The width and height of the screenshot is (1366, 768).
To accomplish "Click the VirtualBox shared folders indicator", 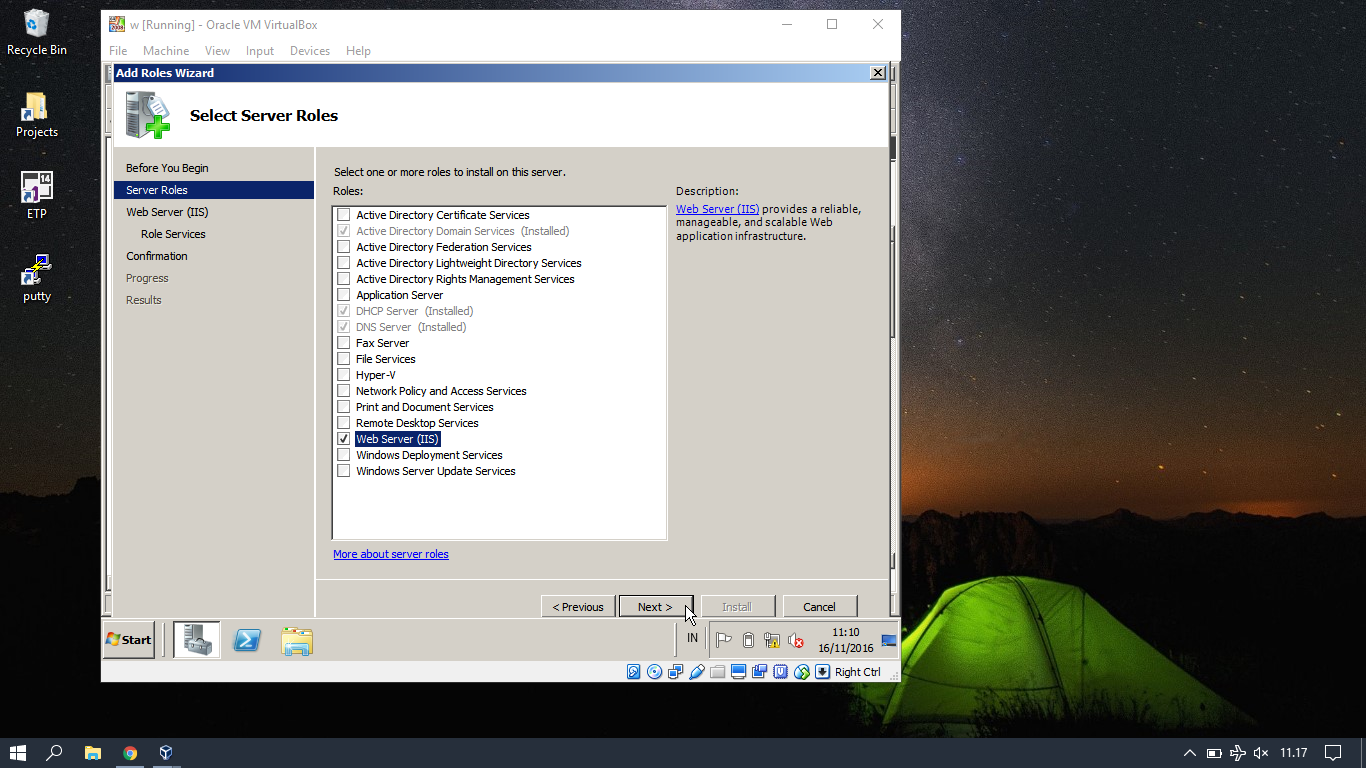I will pos(717,672).
